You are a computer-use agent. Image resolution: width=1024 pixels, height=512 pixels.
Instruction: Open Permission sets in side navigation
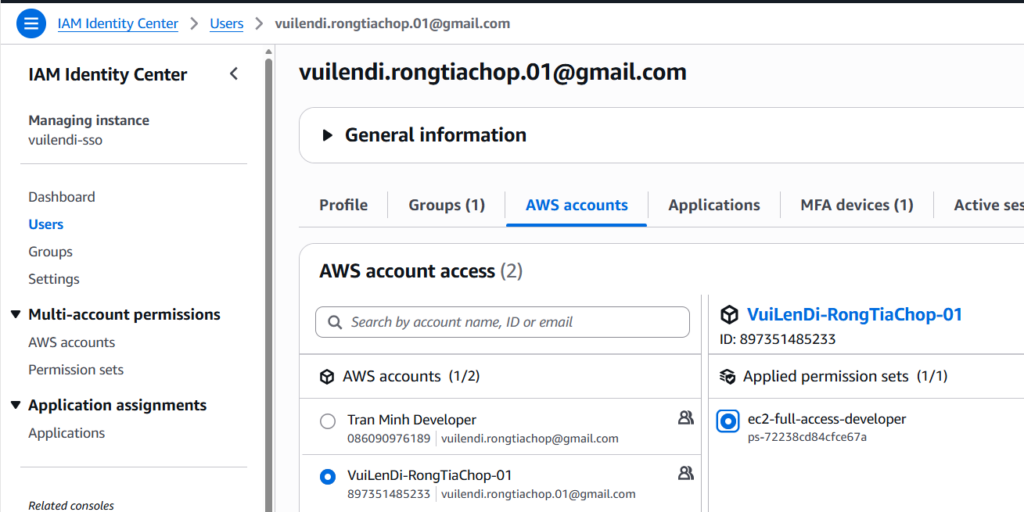coord(76,370)
